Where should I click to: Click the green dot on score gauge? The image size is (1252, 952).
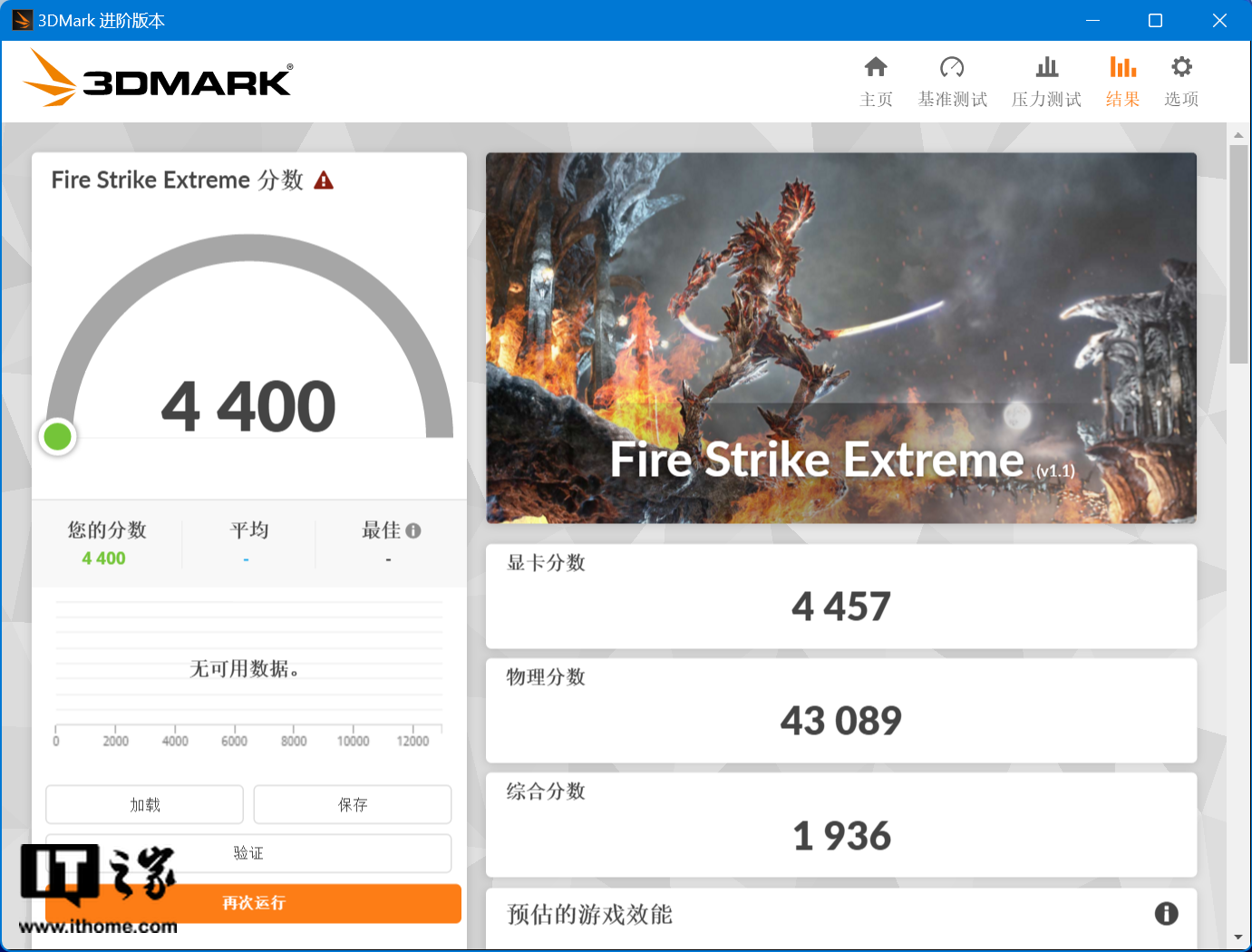click(x=58, y=437)
